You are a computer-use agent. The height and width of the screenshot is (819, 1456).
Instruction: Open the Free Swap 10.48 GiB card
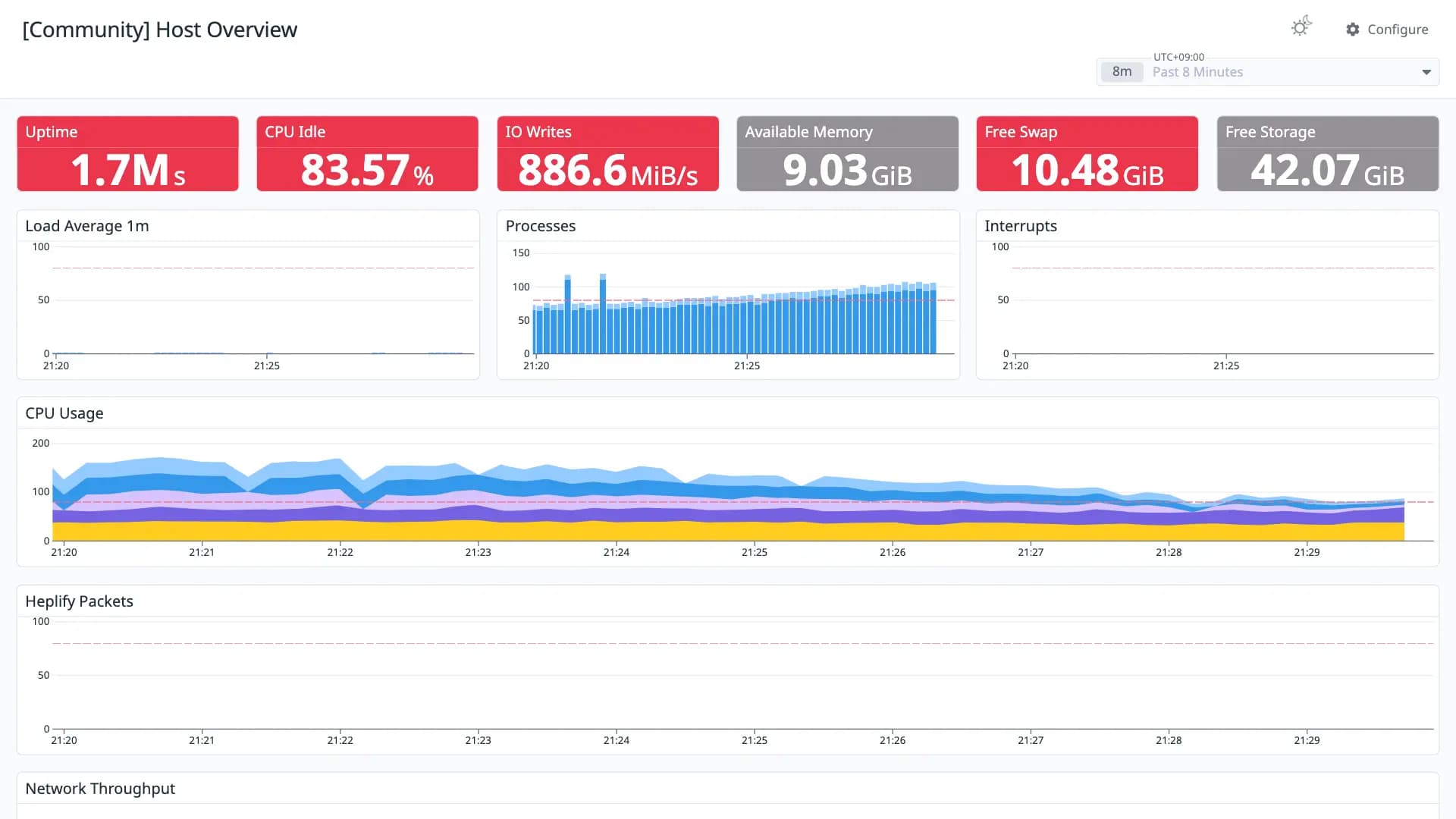point(1087,154)
